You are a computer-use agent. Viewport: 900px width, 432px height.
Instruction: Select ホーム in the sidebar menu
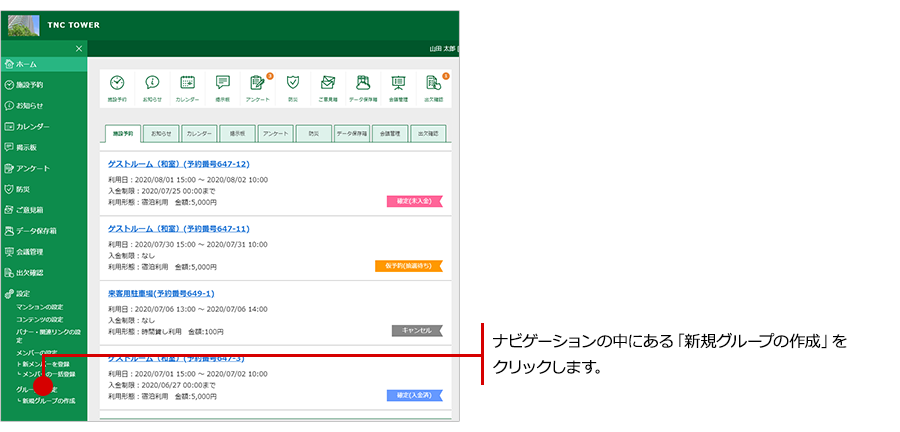point(26,64)
